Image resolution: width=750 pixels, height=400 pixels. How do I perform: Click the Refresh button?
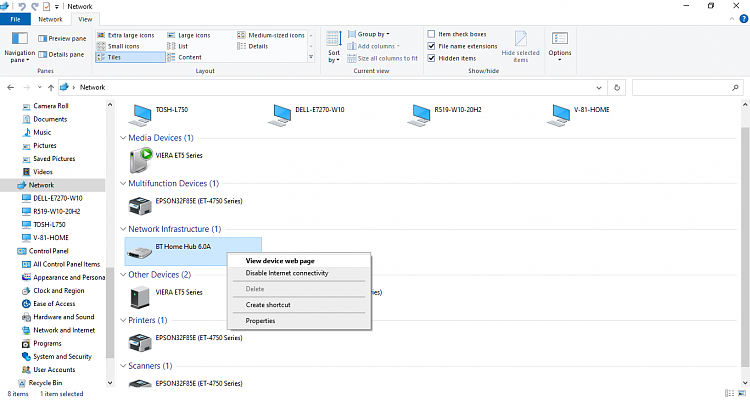[617, 88]
